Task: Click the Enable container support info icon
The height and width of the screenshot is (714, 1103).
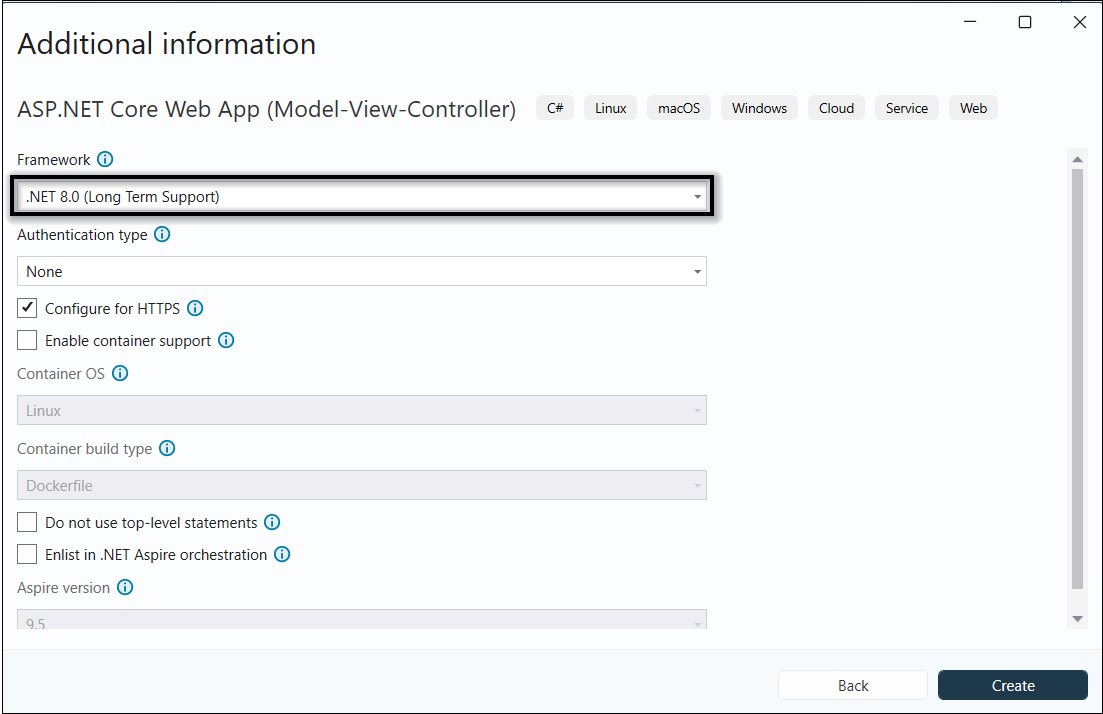Action: coord(225,340)
